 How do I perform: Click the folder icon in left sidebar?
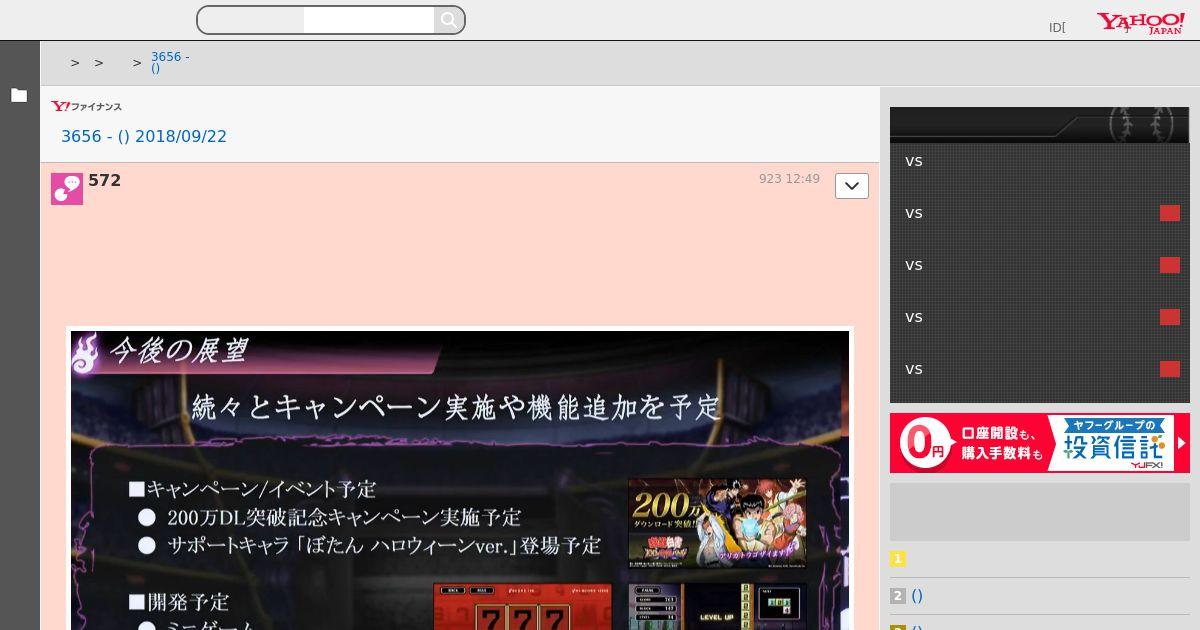tap(19, 95)
